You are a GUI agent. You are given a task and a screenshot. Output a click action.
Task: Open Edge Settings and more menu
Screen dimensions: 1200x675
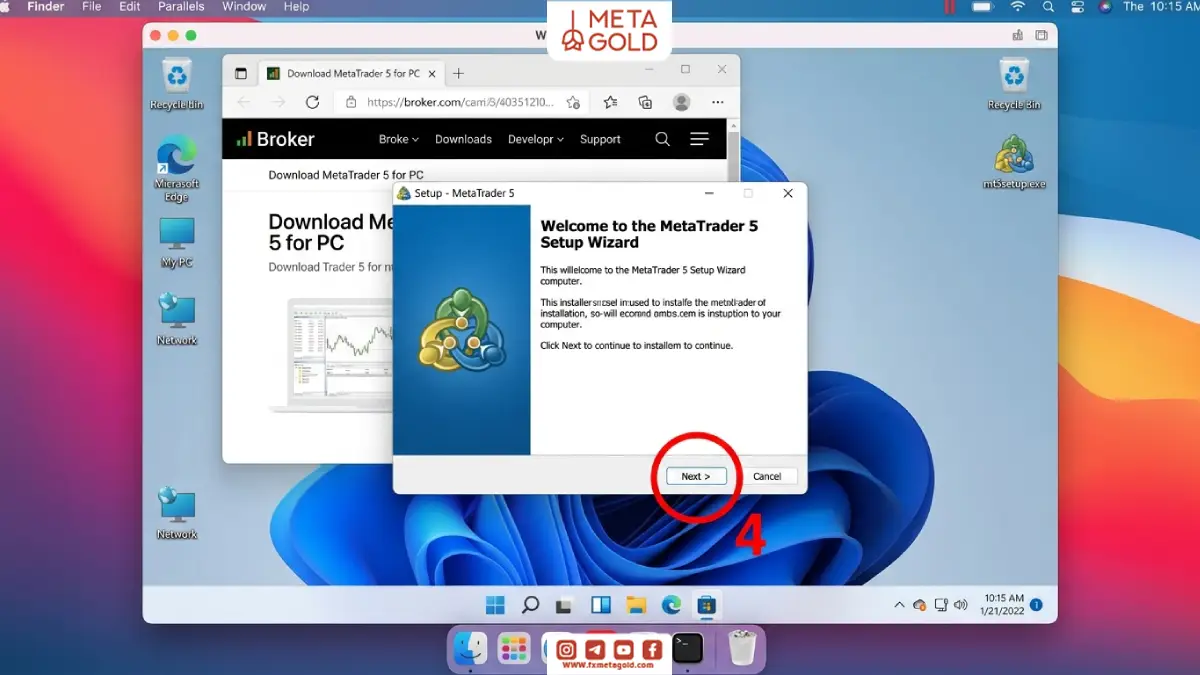coord(718,102)
